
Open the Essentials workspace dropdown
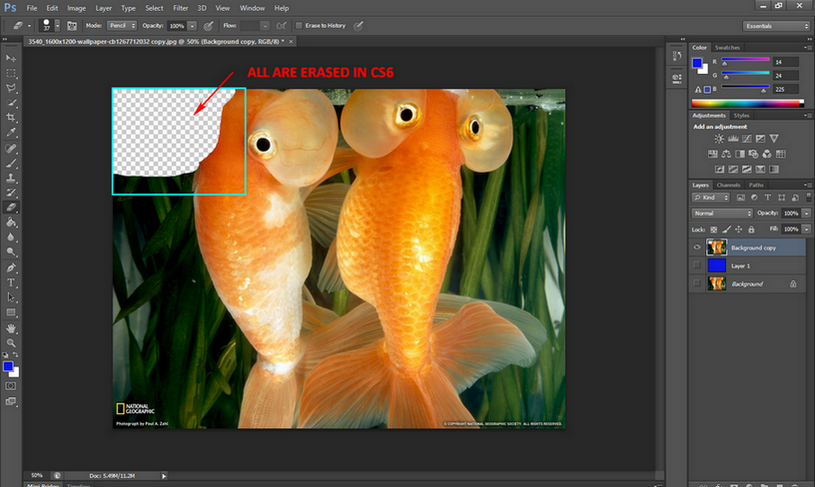click(776, 26)
